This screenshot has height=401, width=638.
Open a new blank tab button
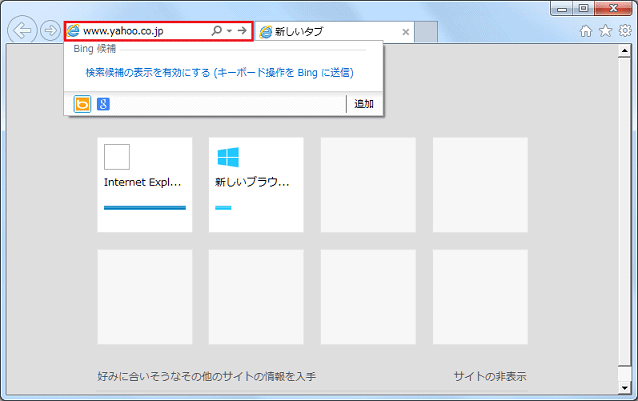coord(426,32)
